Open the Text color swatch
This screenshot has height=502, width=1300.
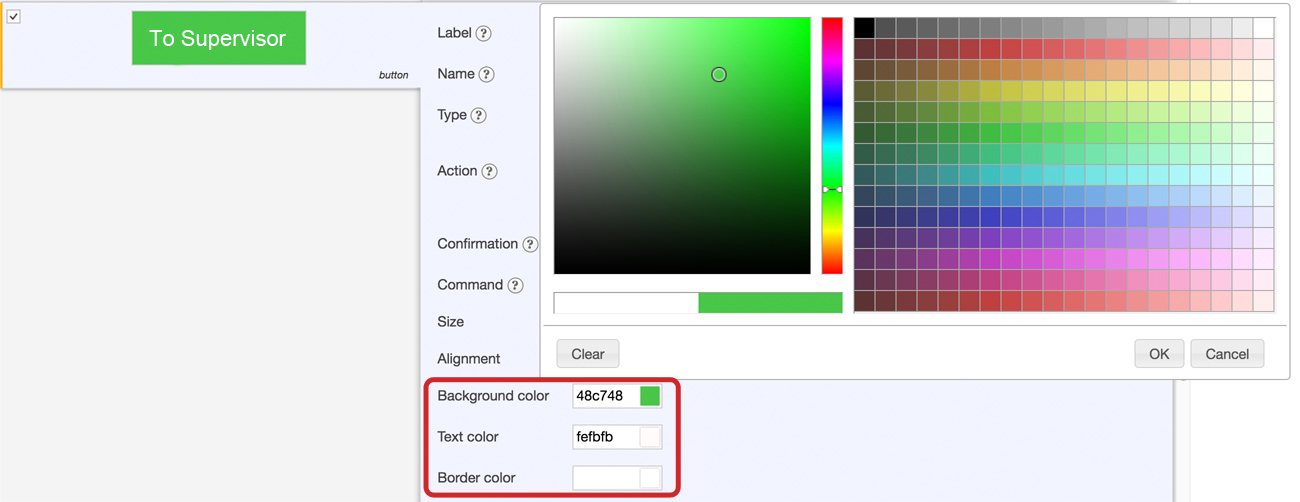coord(650,437)
